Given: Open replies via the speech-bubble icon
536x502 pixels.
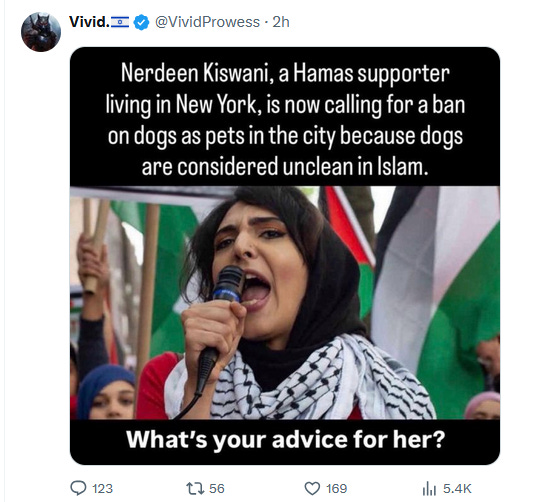Looking at the screenshot, I should pyautogui.click(x=78, y=488).
